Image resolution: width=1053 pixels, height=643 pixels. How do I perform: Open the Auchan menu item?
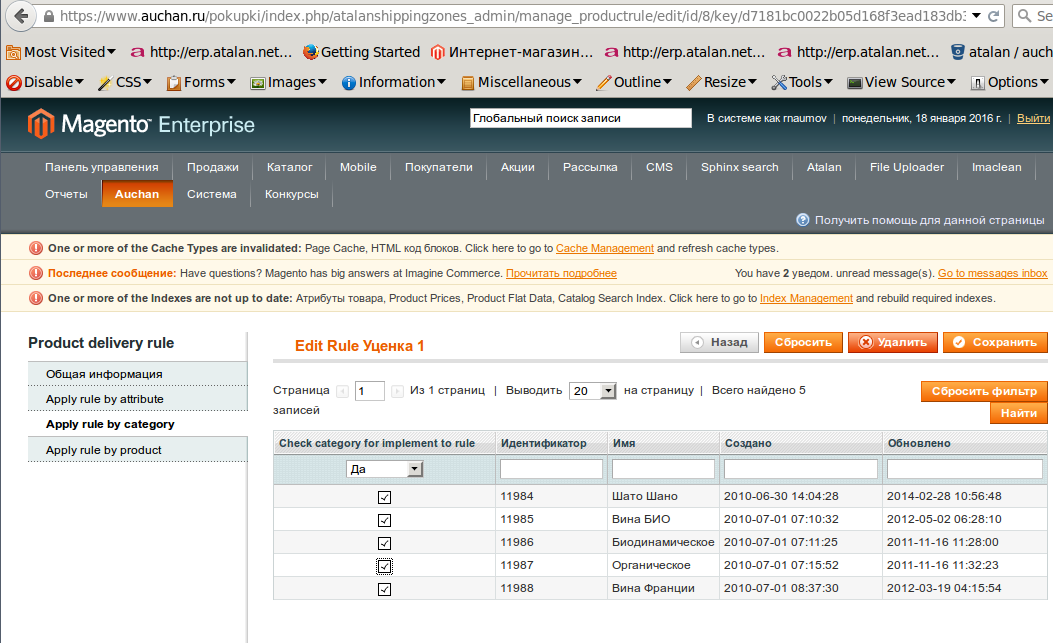click(137, 194)
